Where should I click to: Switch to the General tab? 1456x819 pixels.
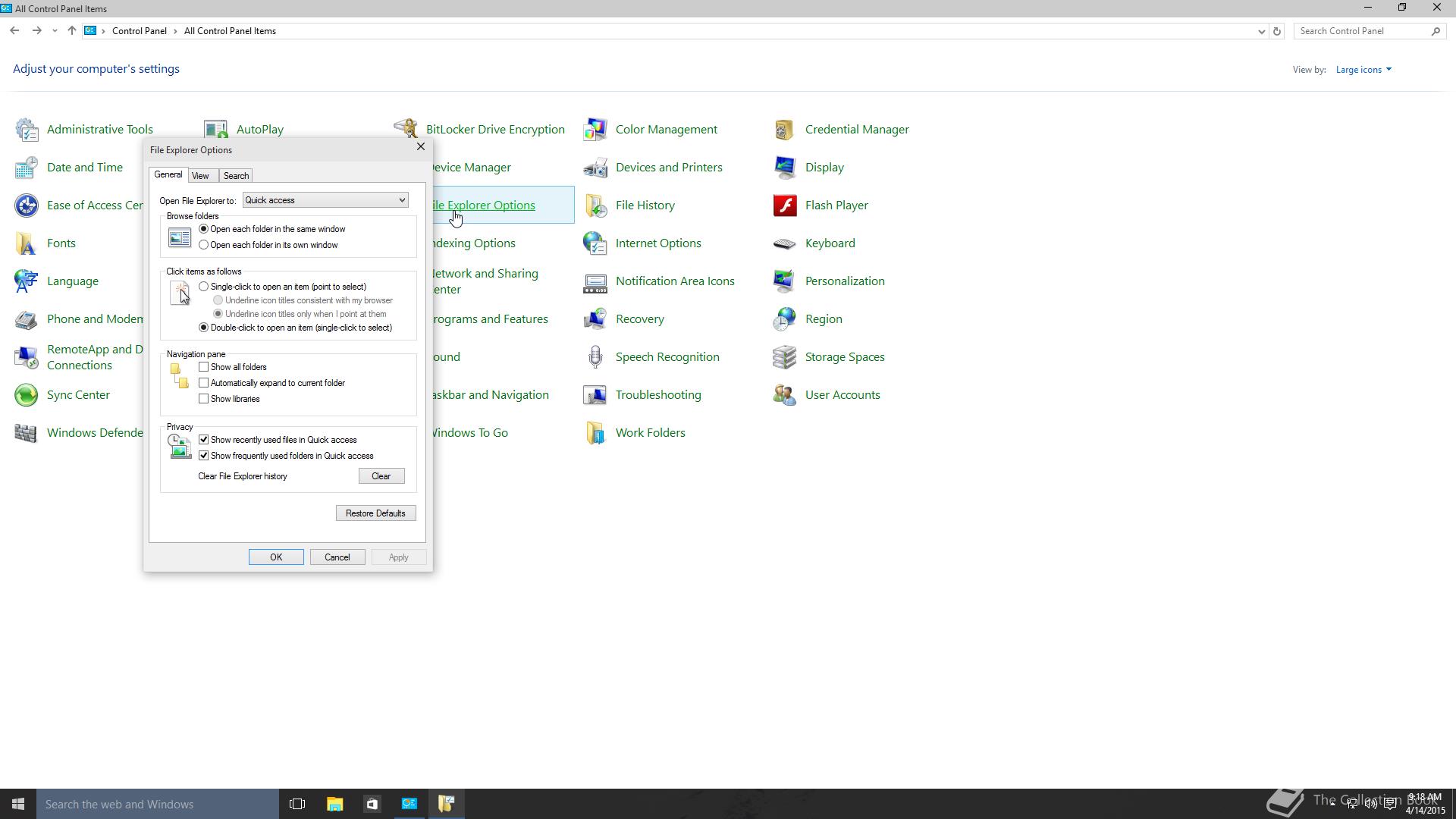tap(168, 174)
